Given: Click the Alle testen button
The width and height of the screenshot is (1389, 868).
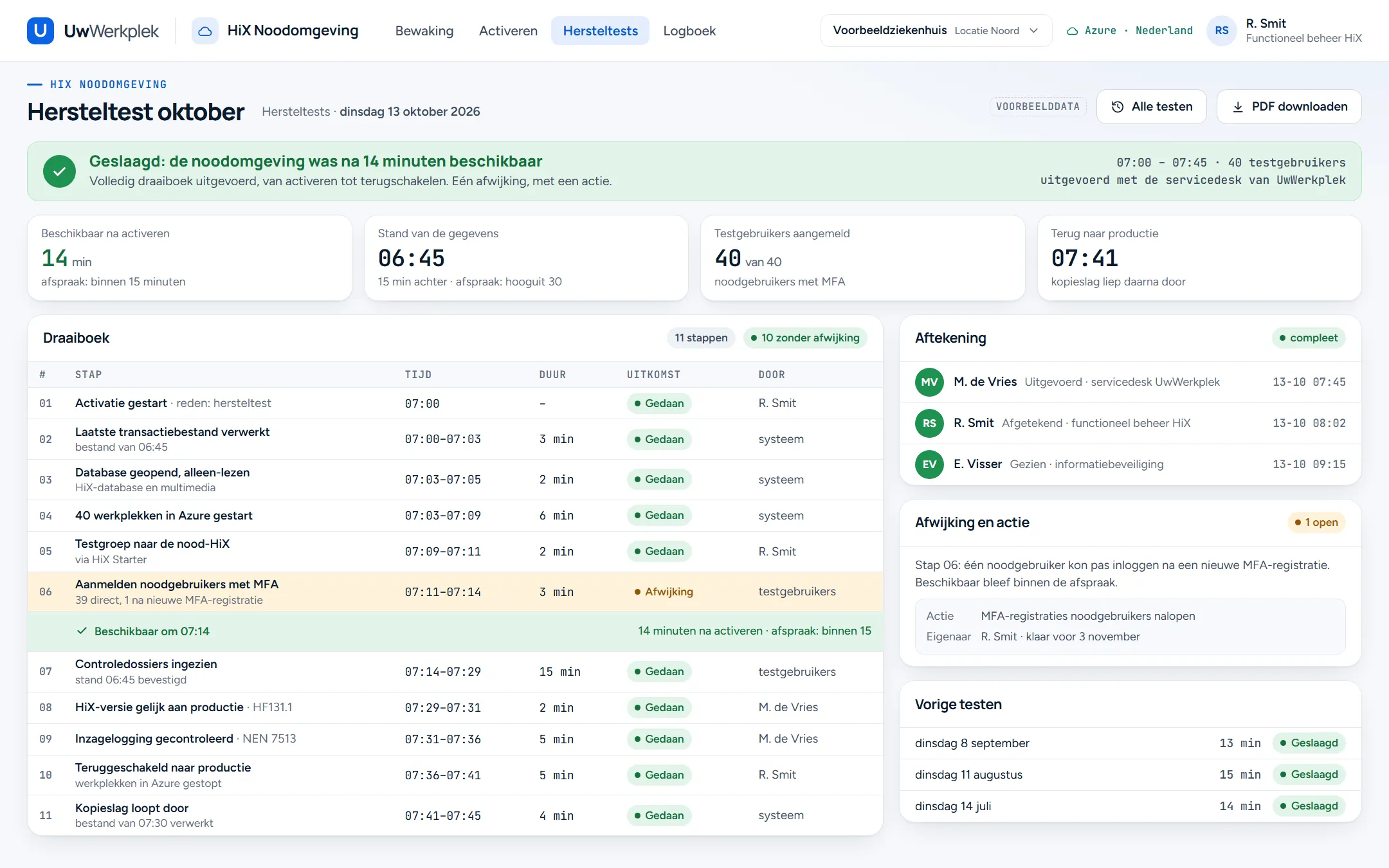Looking at the screenshot, I should pos(1151,107).
